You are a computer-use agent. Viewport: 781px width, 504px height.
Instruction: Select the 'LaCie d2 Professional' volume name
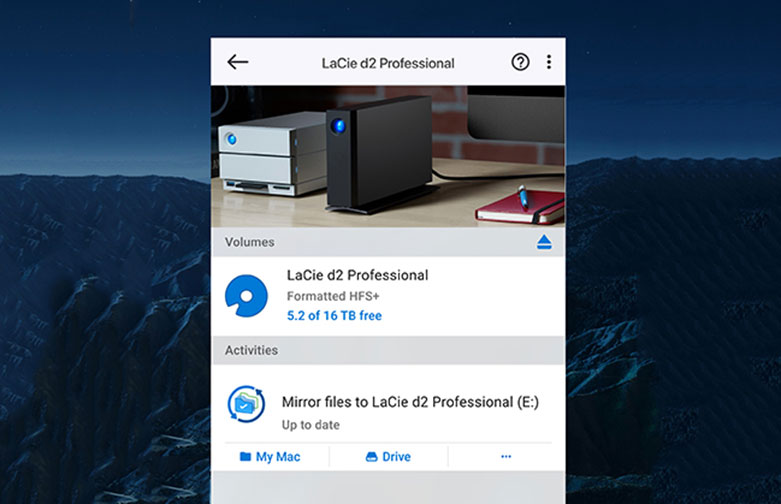(357, 275)
